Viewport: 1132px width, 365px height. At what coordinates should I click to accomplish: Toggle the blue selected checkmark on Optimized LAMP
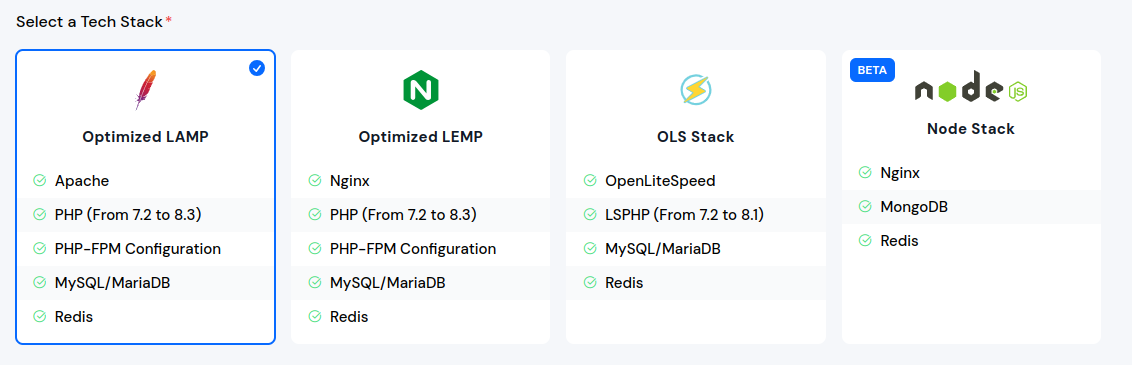257,68
